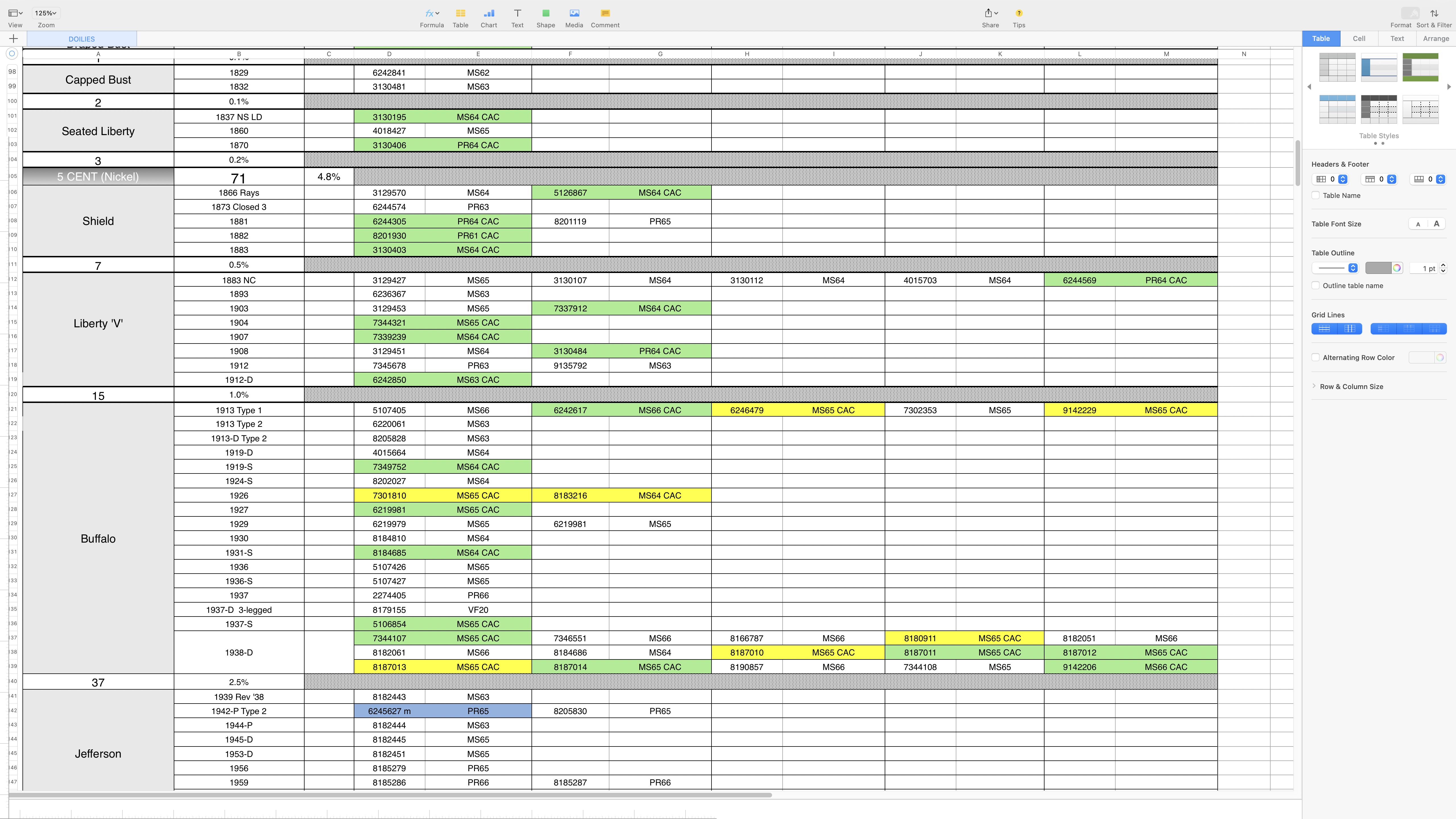Expand Row & Column Size section
Screen dimensions: 1456x819
(x=1351, y=387)
